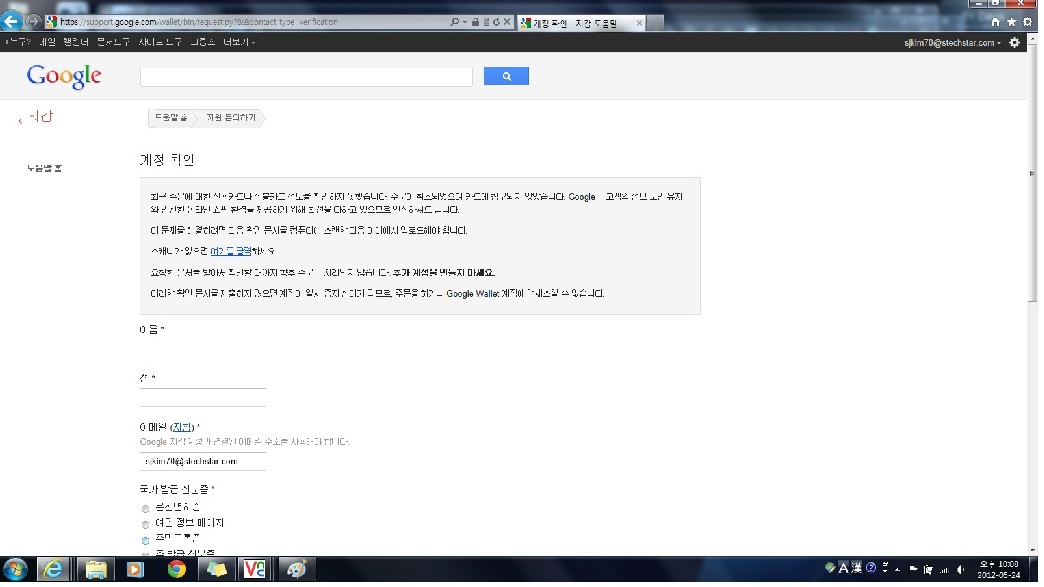
Task: Focus the Google search text box
Action: pos(306,77)
